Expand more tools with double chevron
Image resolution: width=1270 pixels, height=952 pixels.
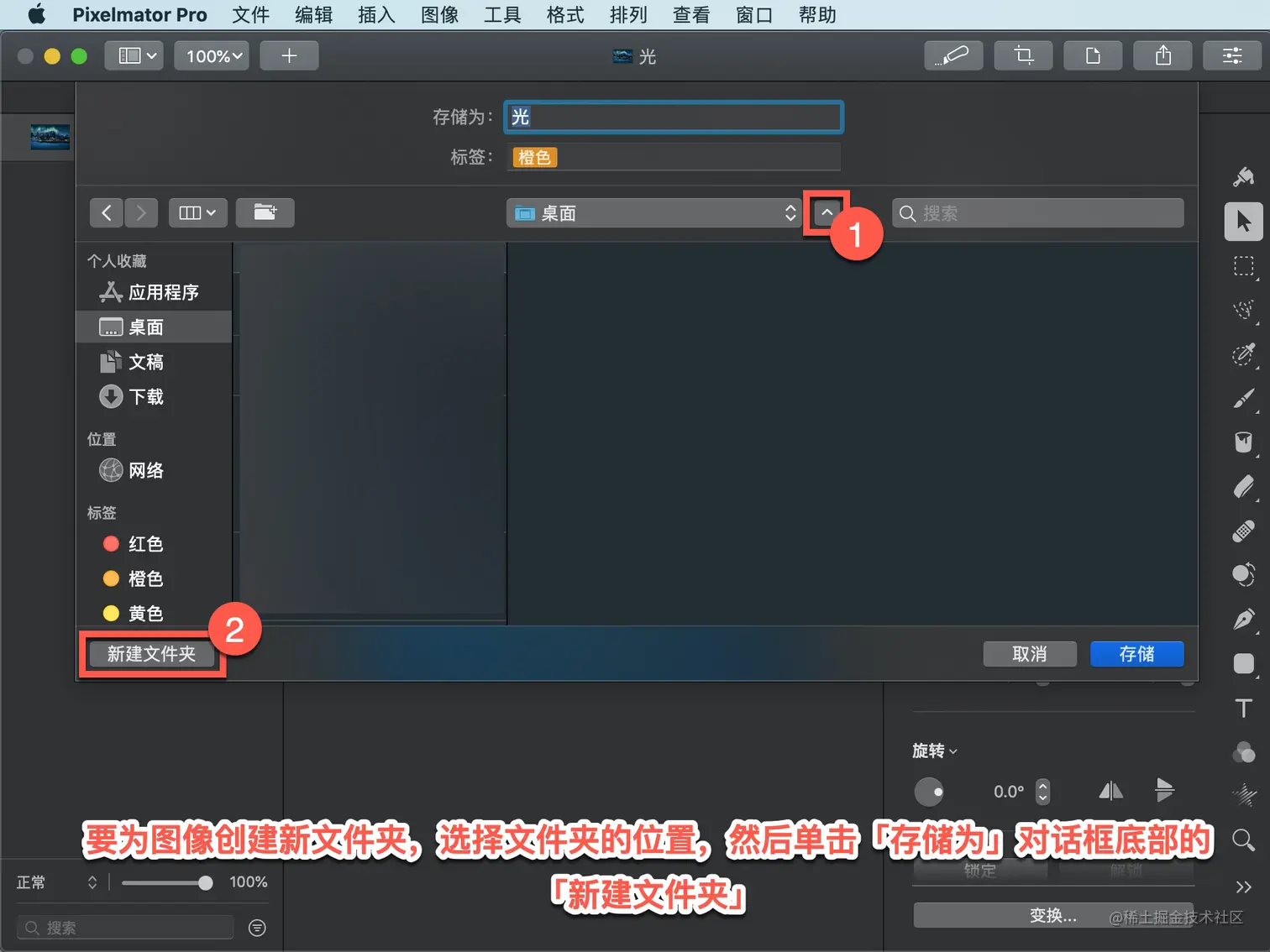(1244, 887)
